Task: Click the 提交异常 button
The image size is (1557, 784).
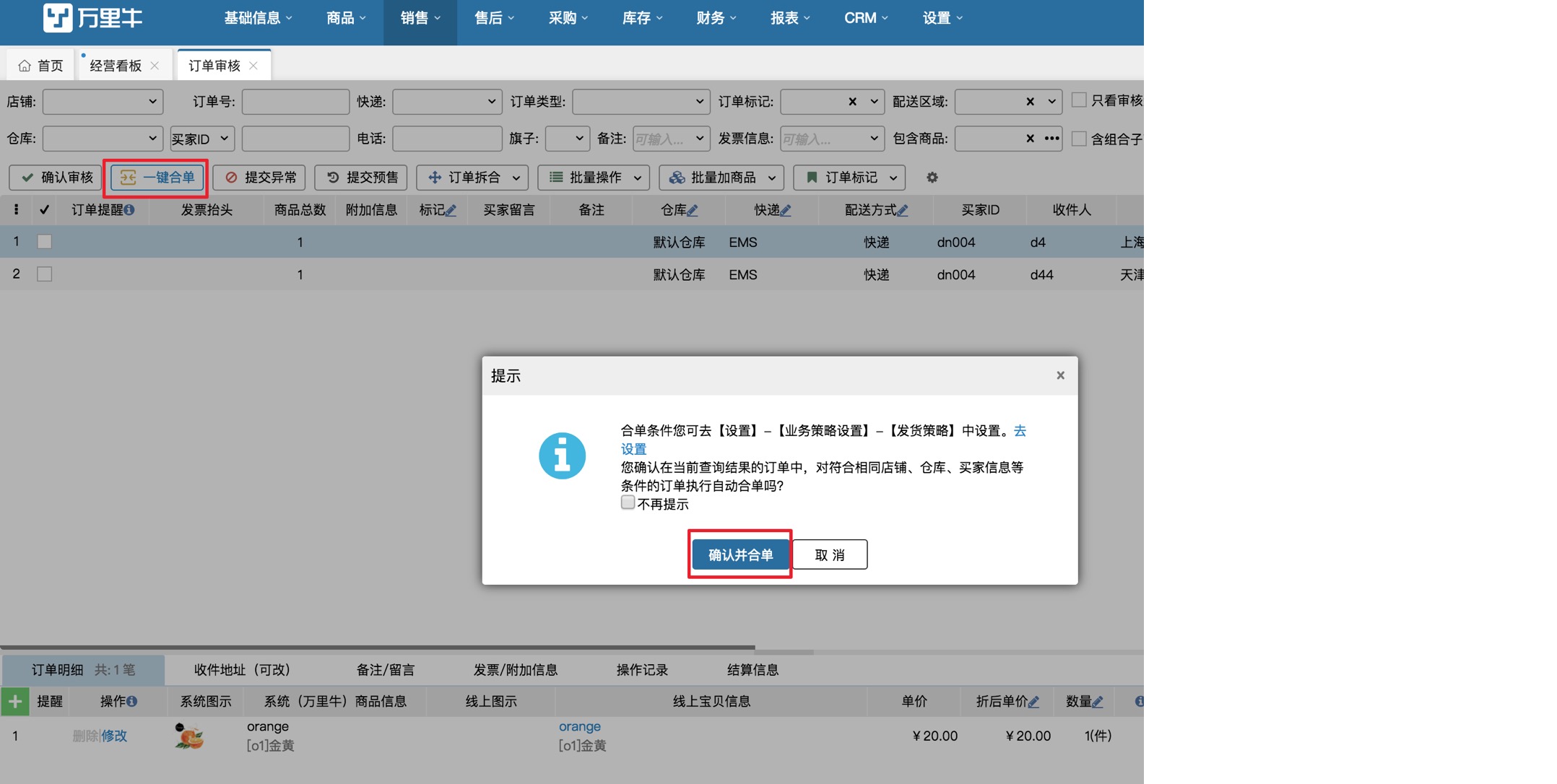Action: click(x=259, y=178)
